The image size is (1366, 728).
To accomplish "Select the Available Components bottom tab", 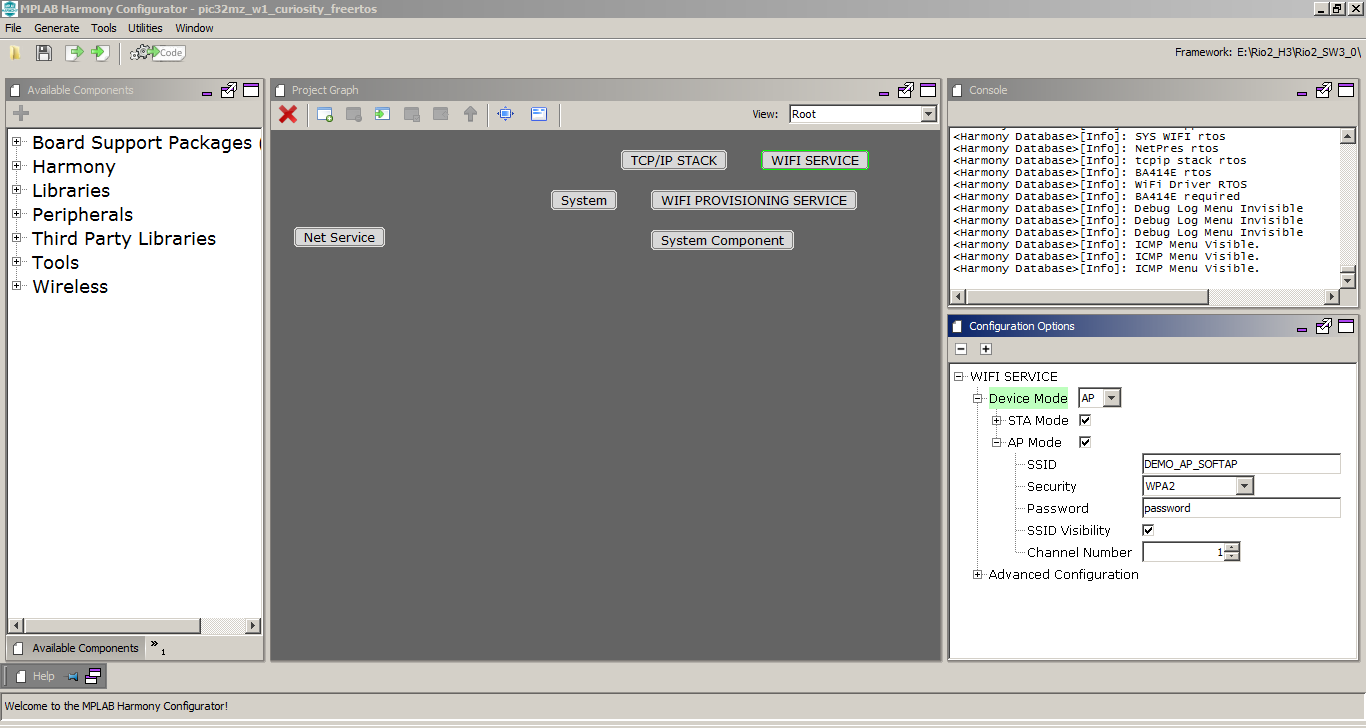I will (76, 648).
